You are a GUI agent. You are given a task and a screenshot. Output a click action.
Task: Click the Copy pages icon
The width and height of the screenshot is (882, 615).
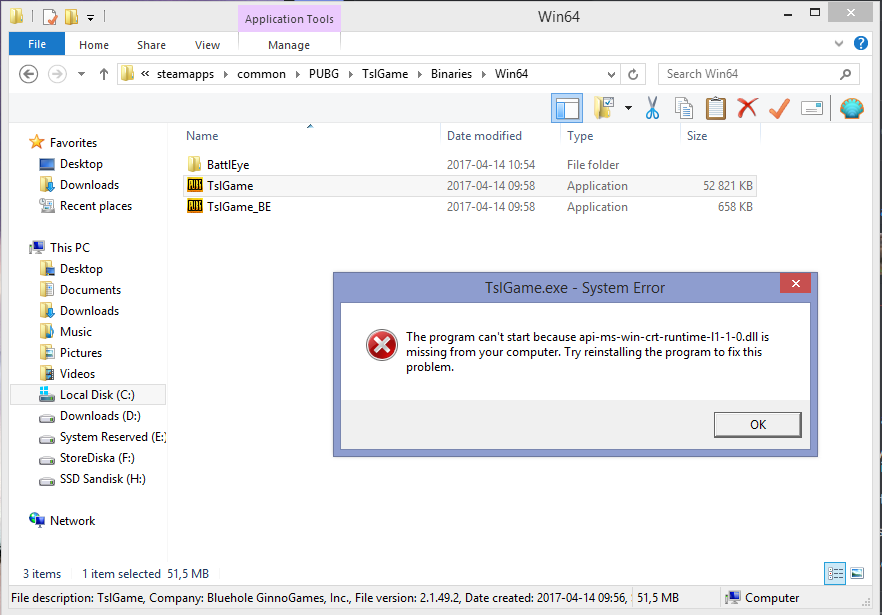click(x=683, y=108)
